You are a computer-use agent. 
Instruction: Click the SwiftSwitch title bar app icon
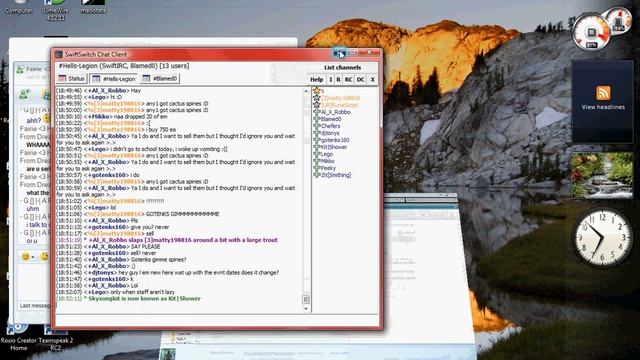[59, 54]
